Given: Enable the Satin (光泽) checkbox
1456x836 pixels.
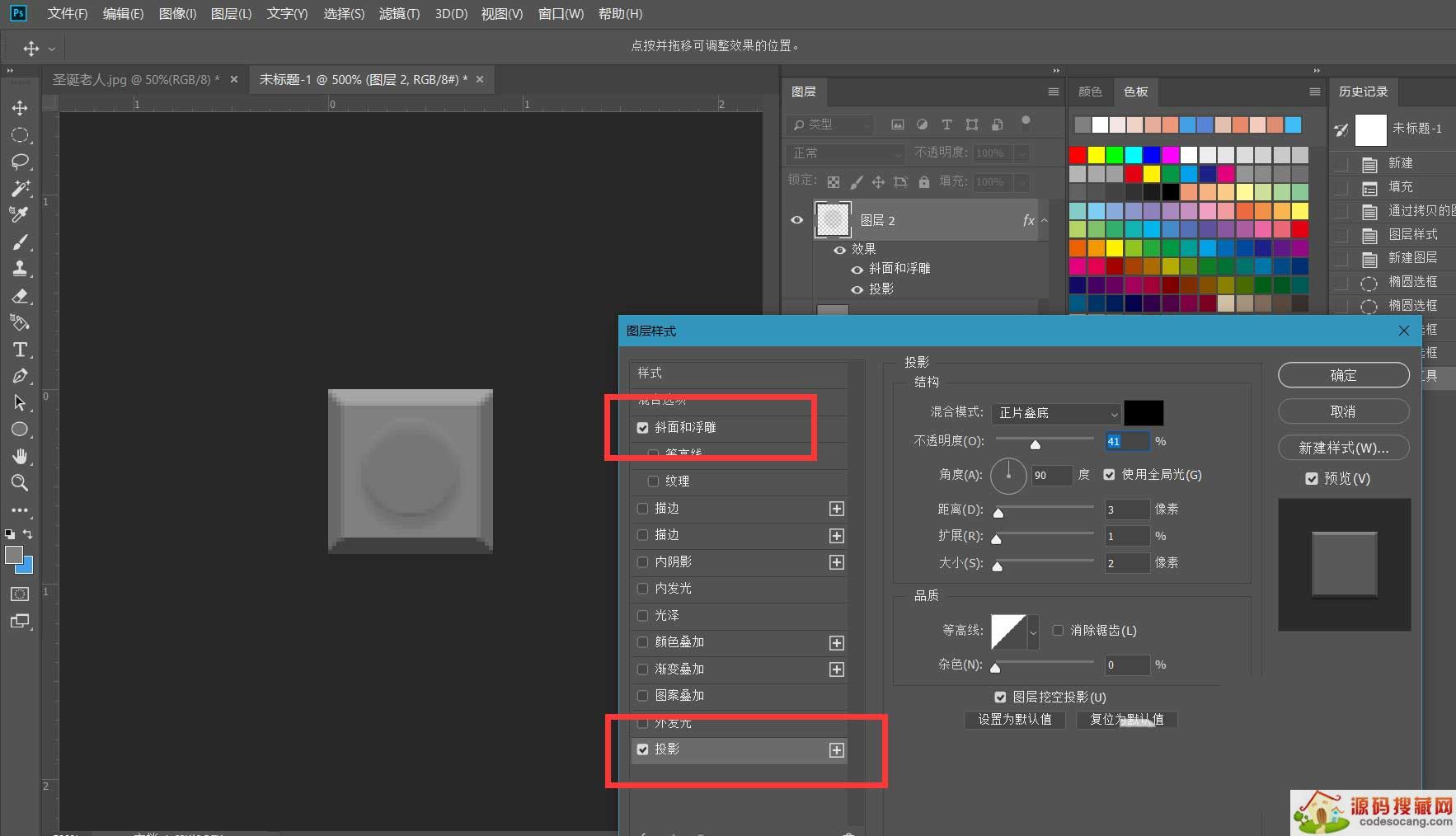Looking at the screenshot, I should [642, 616].
